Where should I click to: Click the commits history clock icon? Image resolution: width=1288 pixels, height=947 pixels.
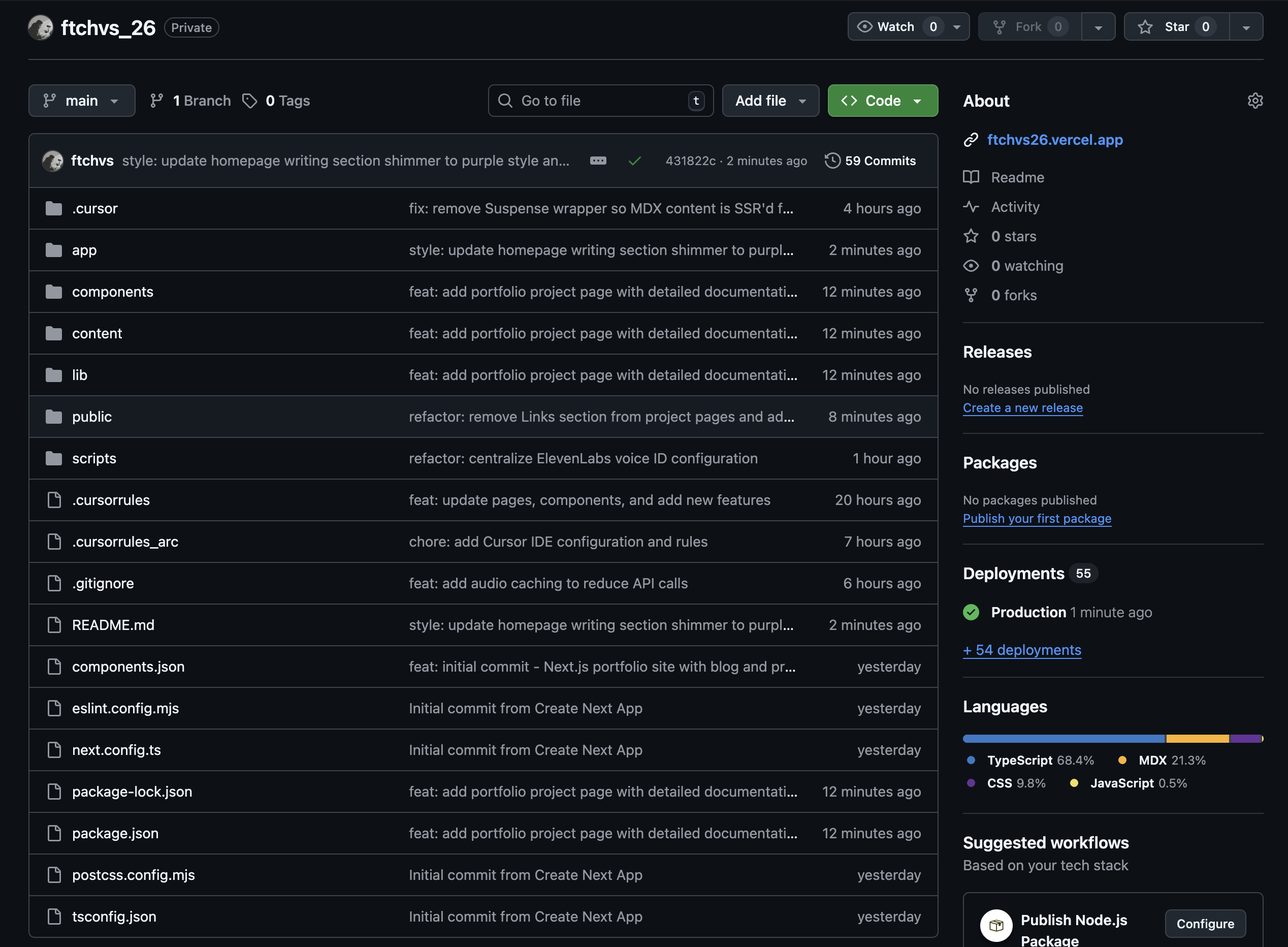pos(832,161)
